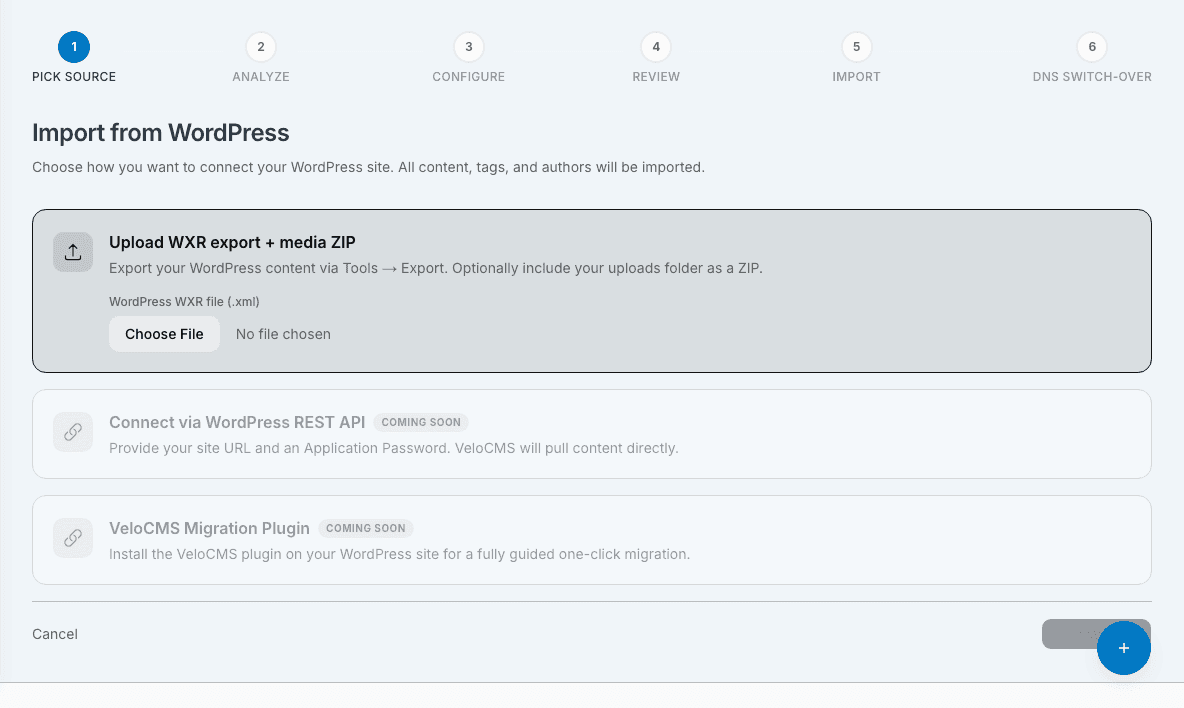Click the COMING SOON badge next to Migration Plugin
This screenshot has width=1184, height=708.
click(x=365, y=528)
